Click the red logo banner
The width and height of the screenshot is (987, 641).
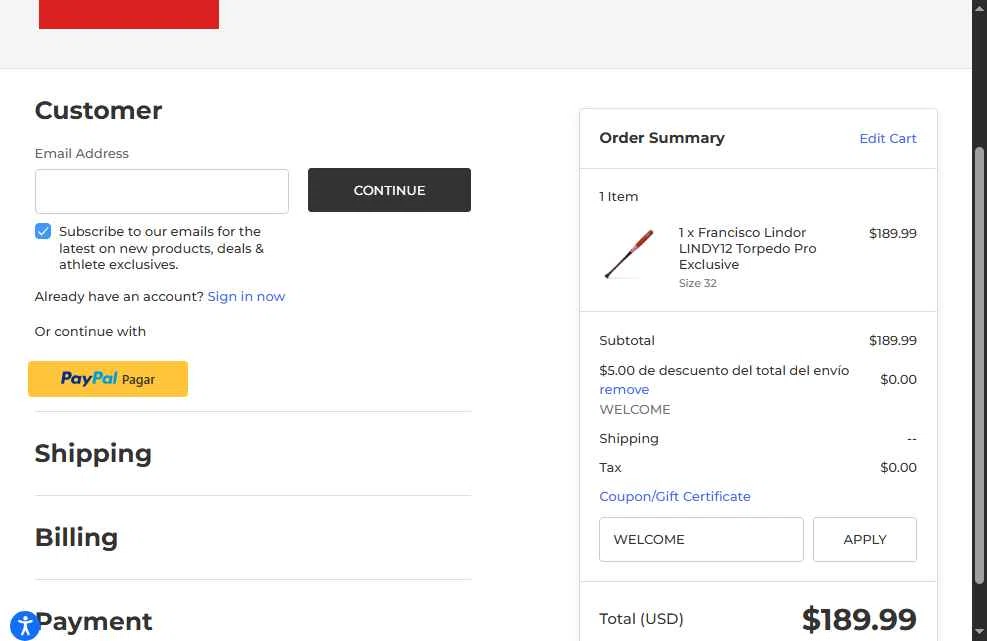coord(129,14)
